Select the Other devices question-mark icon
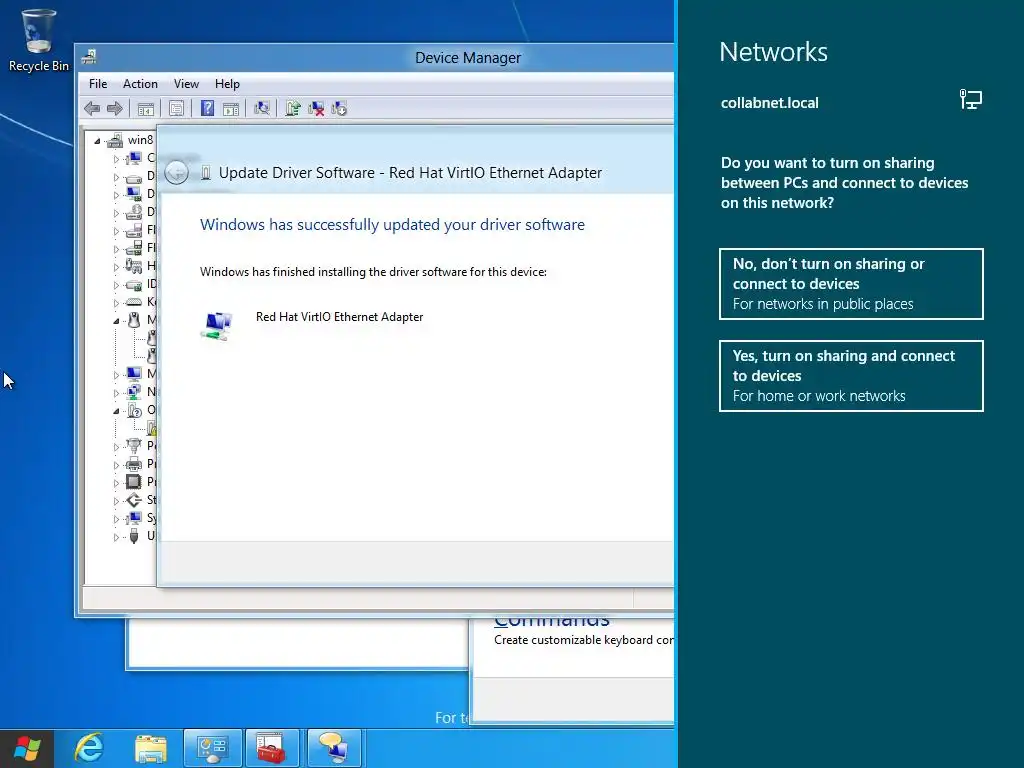This screenshot has height=768, width=1024. pos(135,410)
